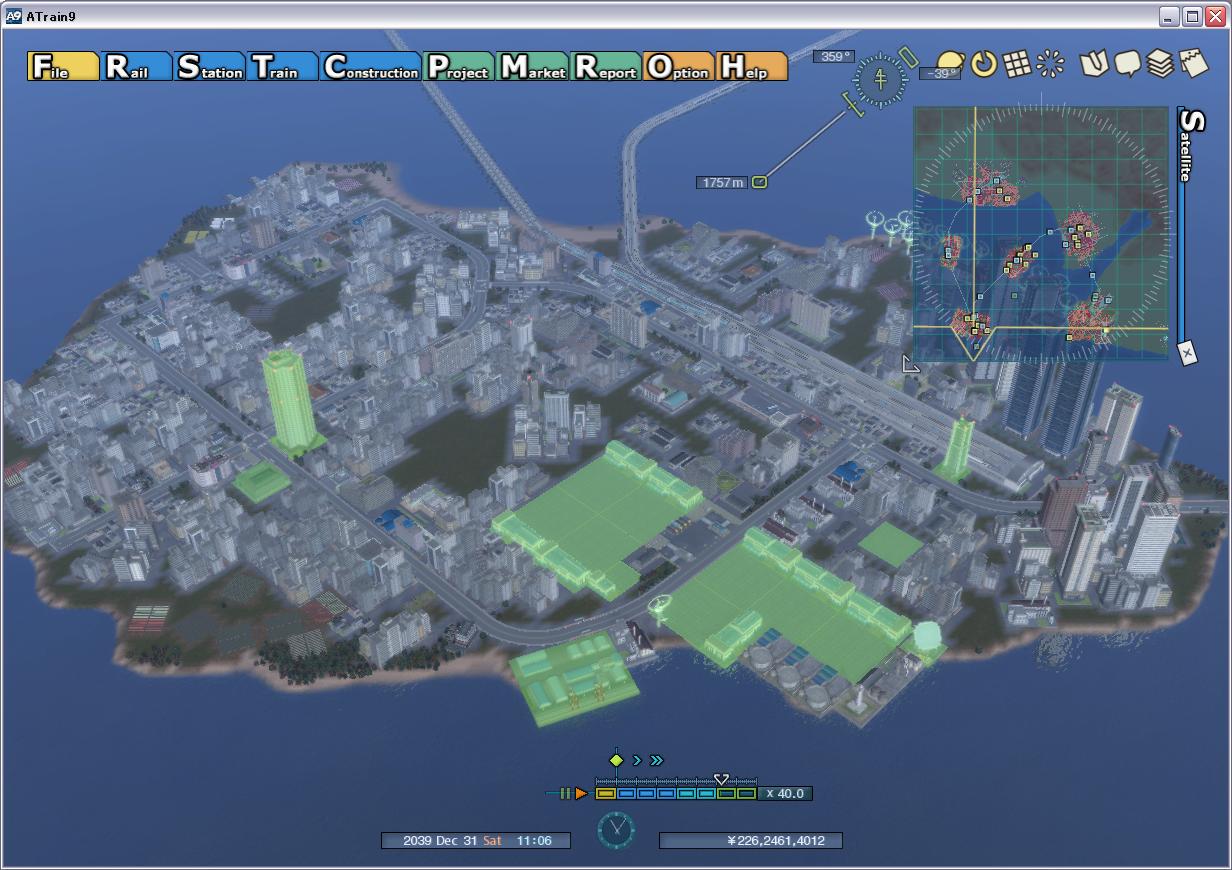The height and width of the screenshot is (870, 1232).
Task: Click the green diamond time marker
Action: coord(616,760)
